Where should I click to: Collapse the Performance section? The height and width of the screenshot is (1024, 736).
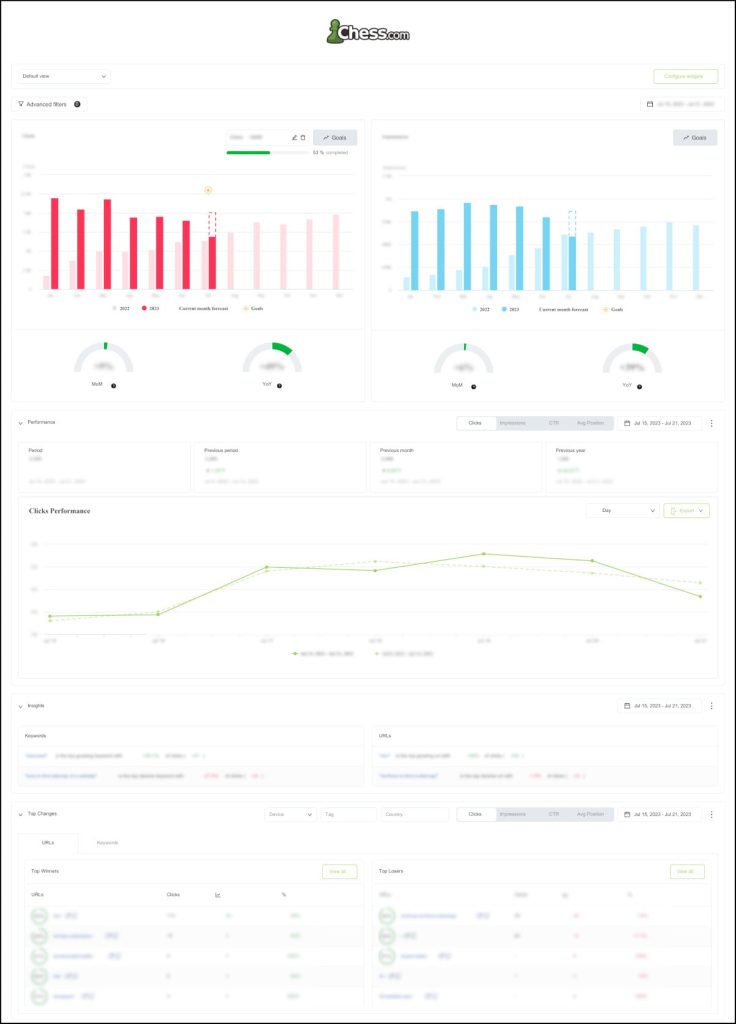click(20, 423)
